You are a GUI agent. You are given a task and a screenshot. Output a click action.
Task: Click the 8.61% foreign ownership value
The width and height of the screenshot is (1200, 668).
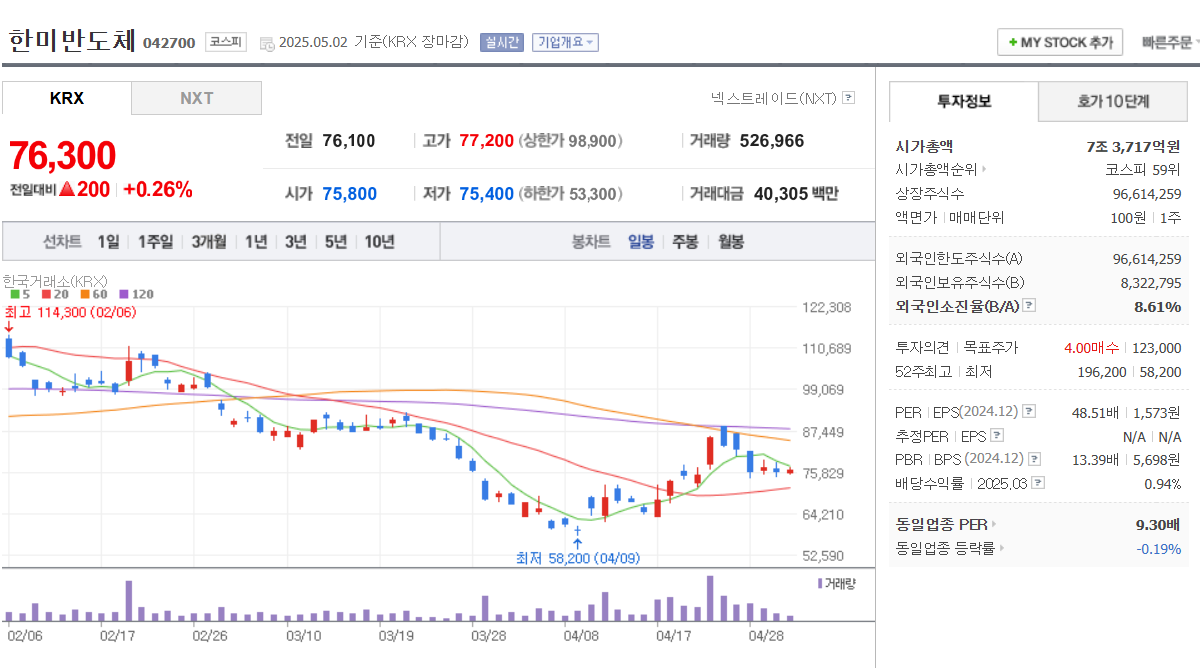click(x=1158, y=306)
